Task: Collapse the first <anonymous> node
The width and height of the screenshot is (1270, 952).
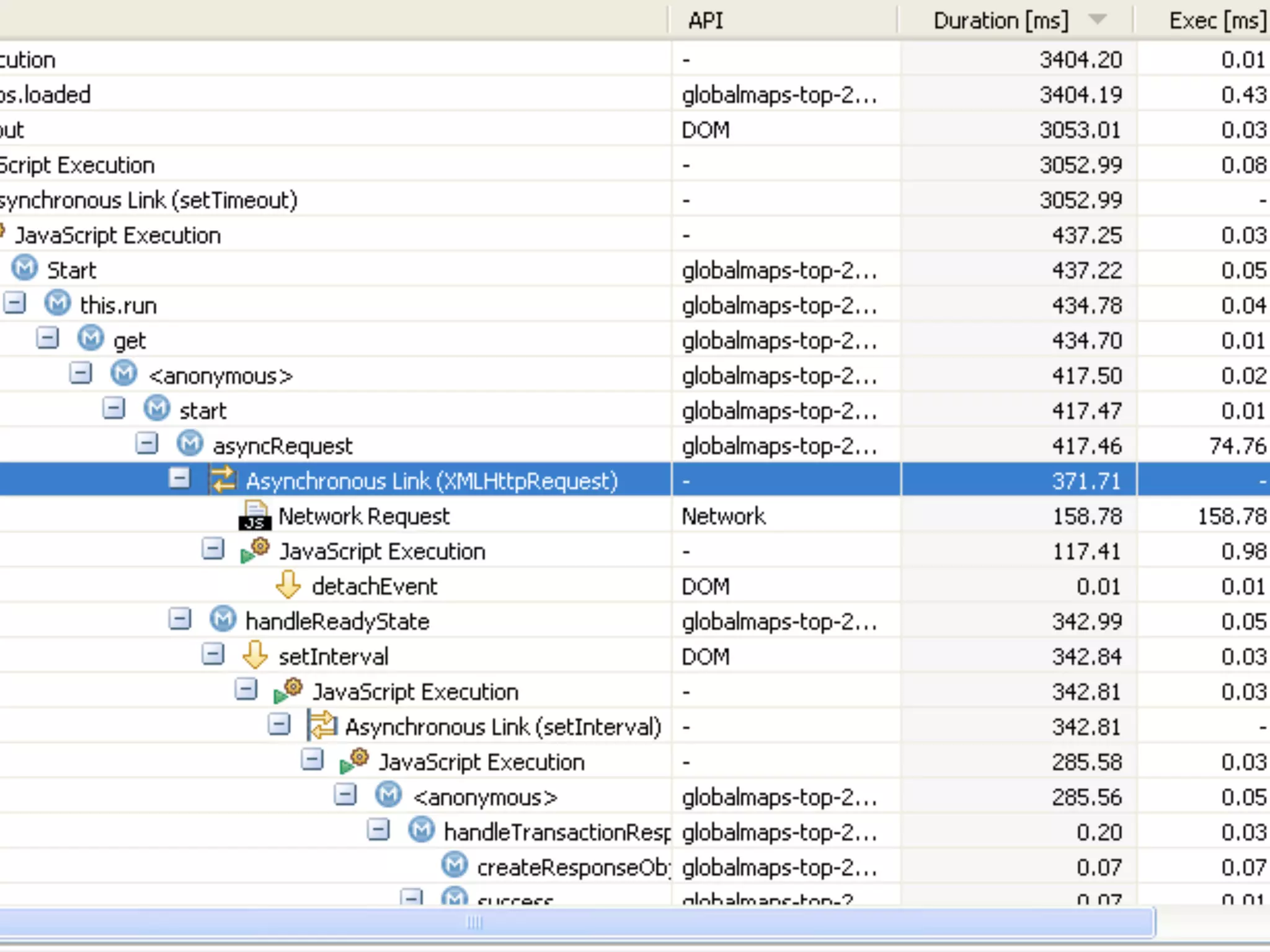Action: [x=81, y=373]
